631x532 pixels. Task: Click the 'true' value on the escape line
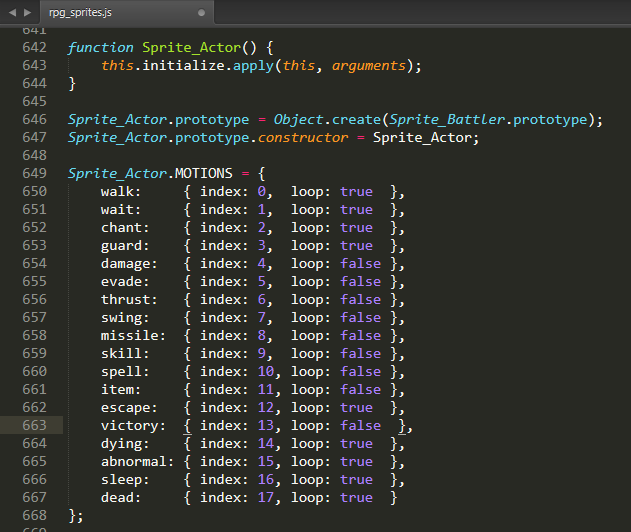click(357, 408)
